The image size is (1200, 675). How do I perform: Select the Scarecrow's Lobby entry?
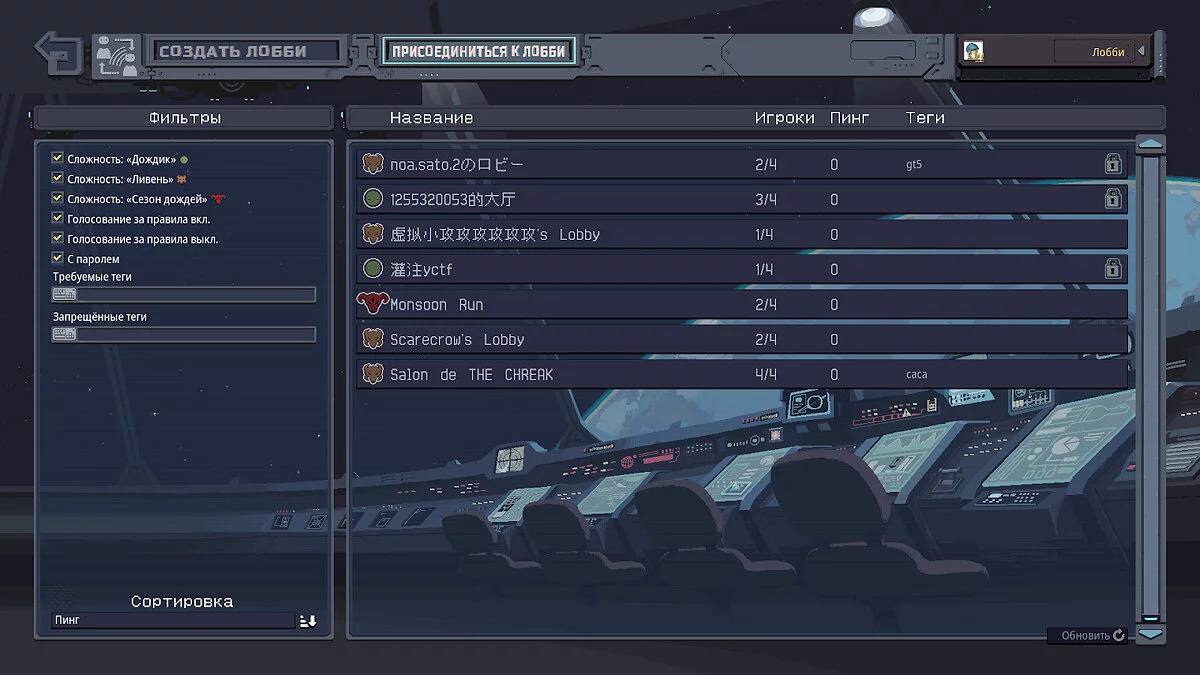742,339
